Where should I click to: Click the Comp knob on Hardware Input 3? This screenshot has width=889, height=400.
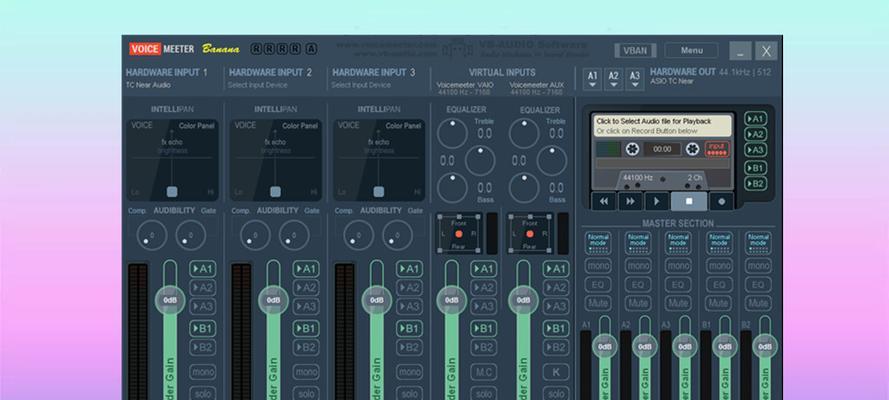pyautogui.click(x=358, y=235)
